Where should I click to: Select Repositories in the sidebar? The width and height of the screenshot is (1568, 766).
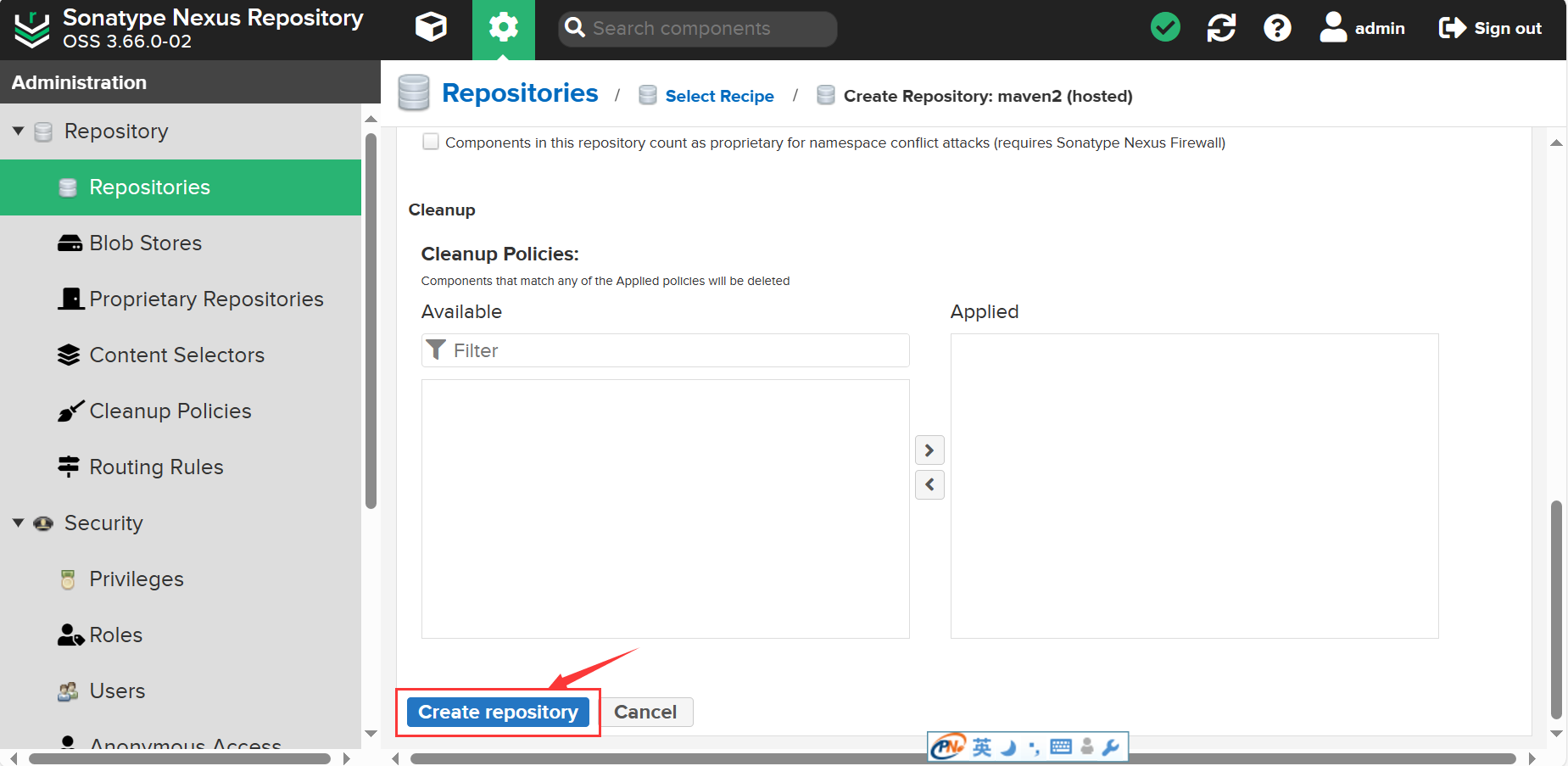(x=181, y=187)
